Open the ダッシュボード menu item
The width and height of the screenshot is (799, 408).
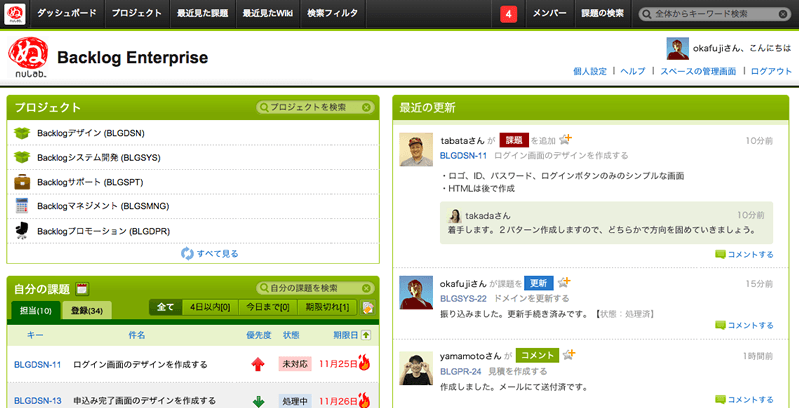67,14
